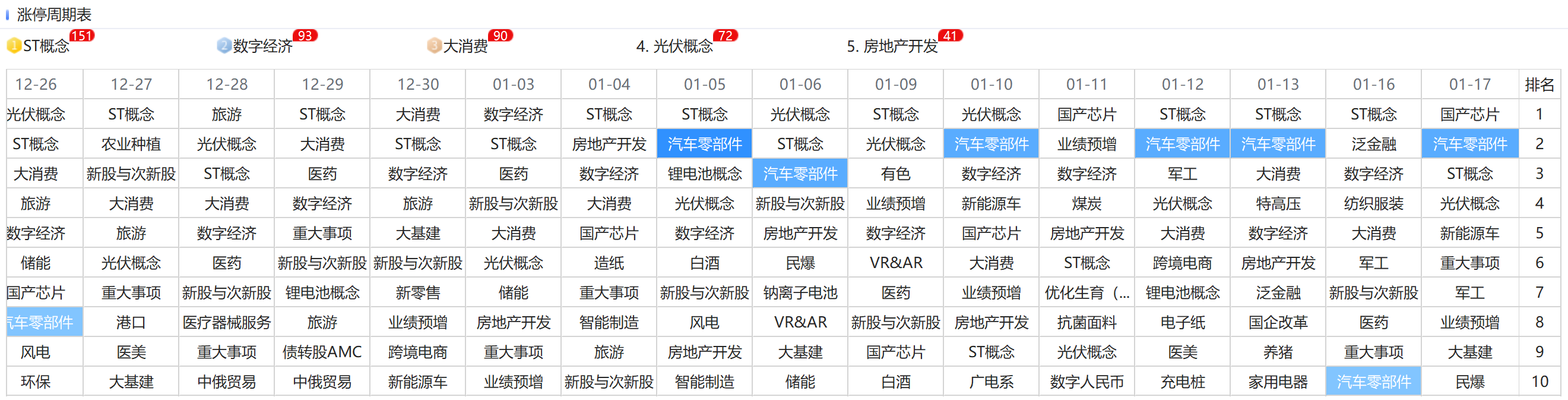The height and width of the screenshot is (400, 1568).
Task: Click the blue rank 2 medal icon
Action: tap(224, 46)
